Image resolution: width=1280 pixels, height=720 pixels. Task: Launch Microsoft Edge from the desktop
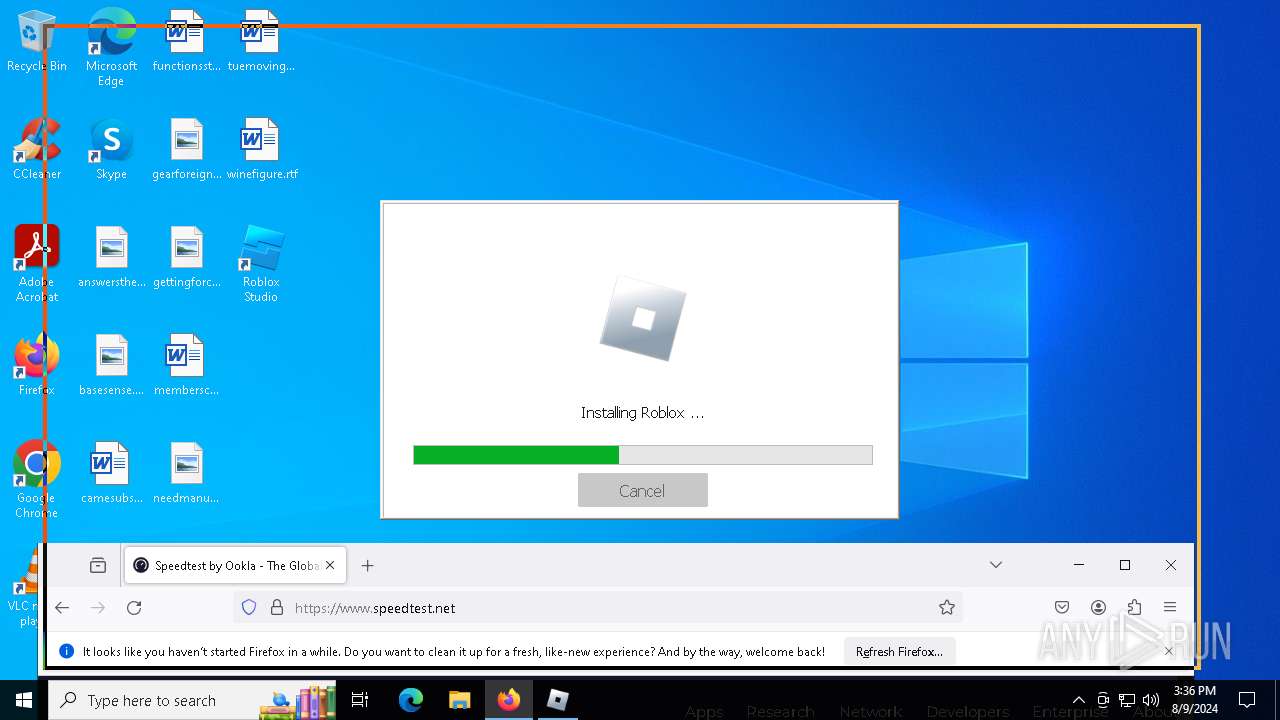(111, 47)
